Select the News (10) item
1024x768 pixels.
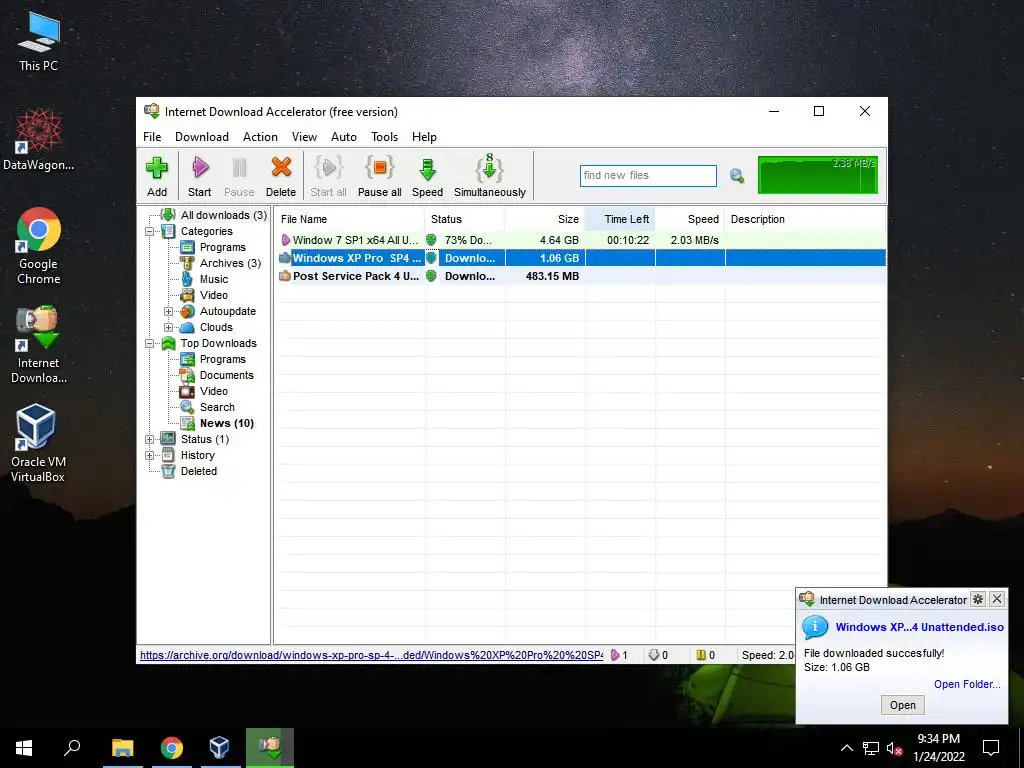[x=227, y=423]
